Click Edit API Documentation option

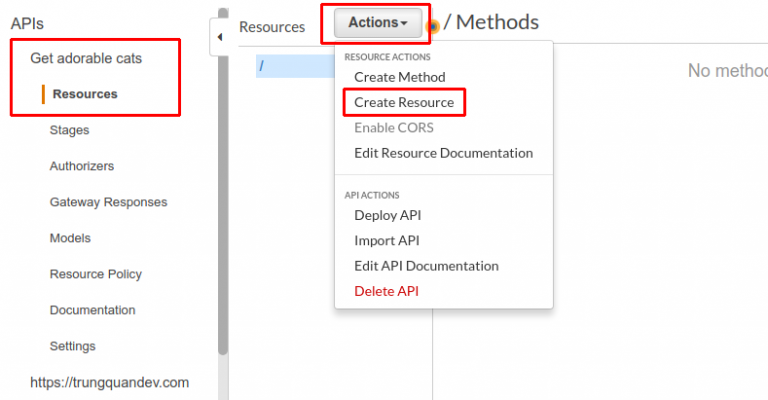426,266
